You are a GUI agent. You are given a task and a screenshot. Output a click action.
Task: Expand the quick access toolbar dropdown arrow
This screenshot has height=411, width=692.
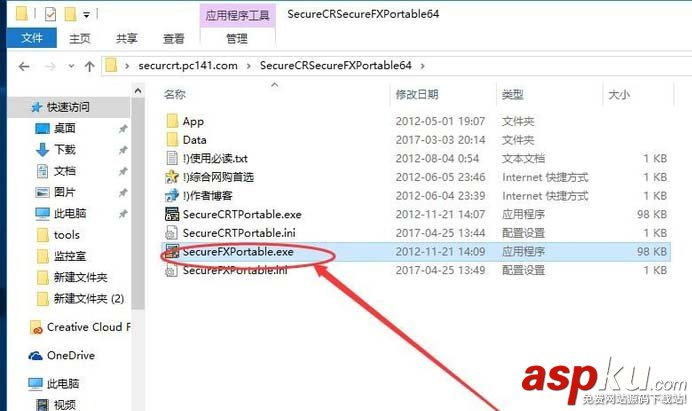(86, 15)
